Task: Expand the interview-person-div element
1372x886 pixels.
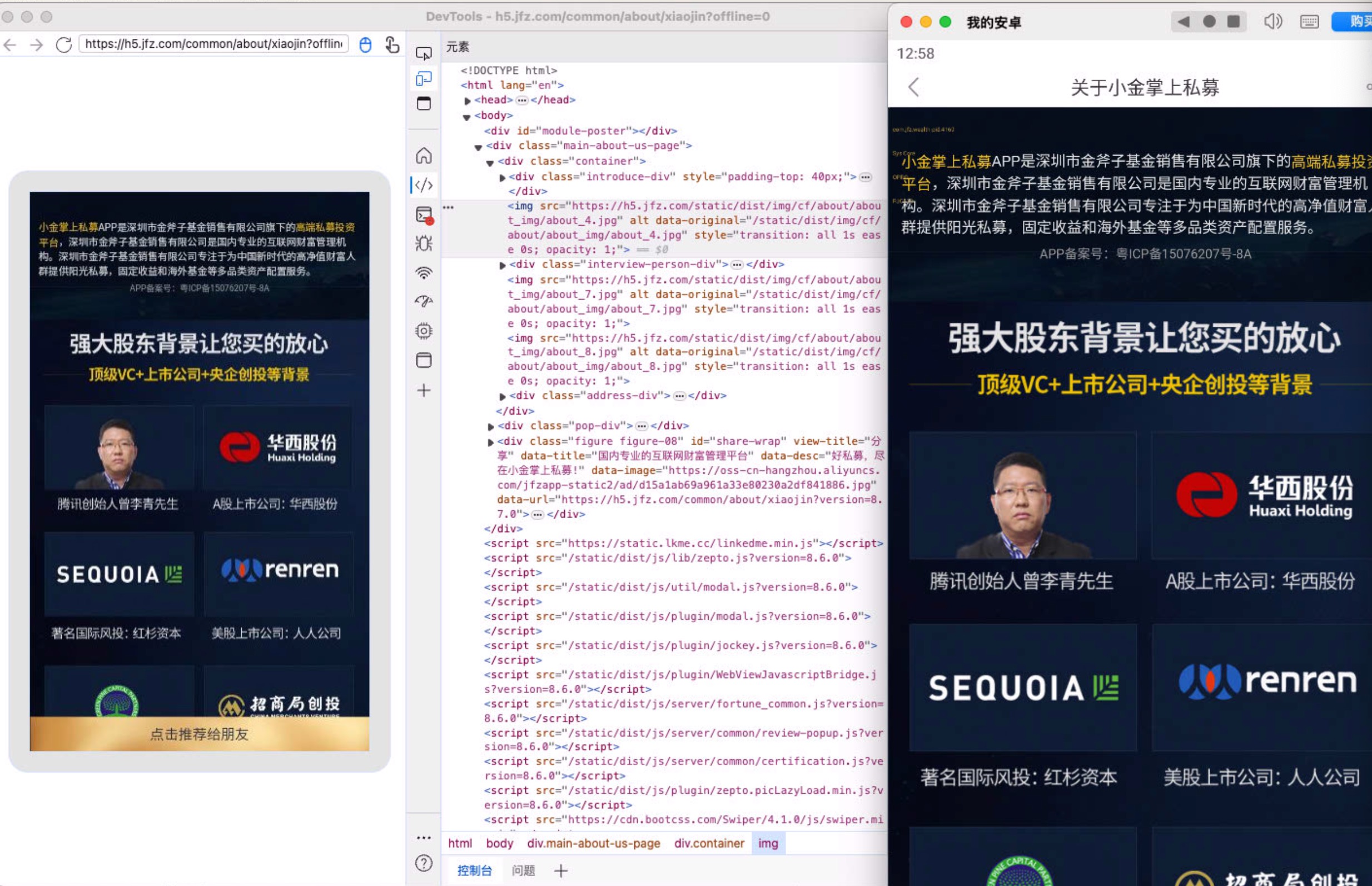Action: (x=502, y=265)
